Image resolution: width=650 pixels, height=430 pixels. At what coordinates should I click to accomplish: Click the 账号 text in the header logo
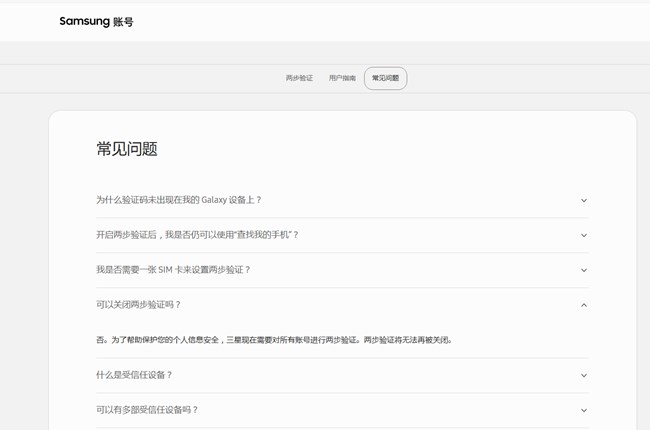coord(123,21)
